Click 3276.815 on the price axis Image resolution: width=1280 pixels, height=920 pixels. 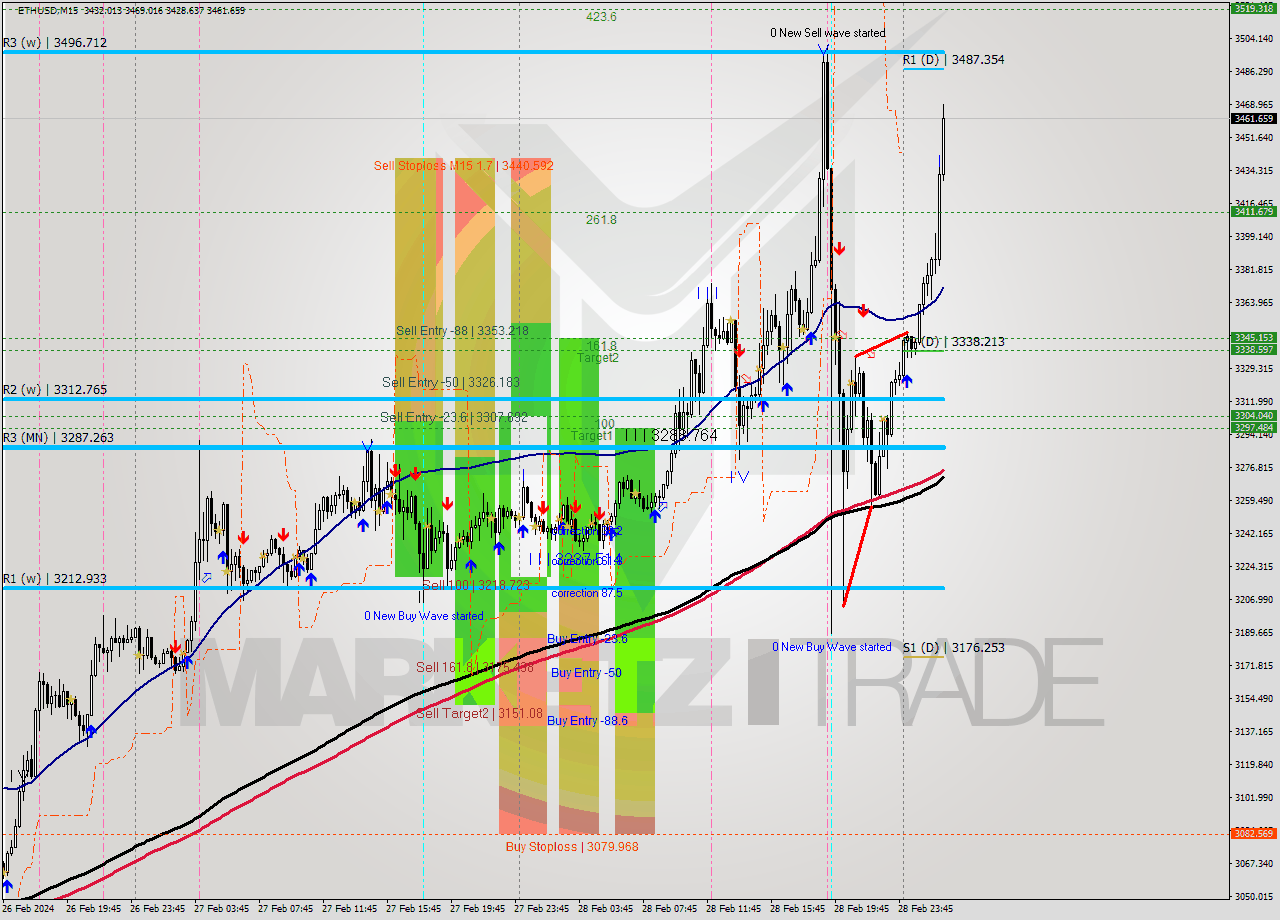click(x=1253, y=467)
